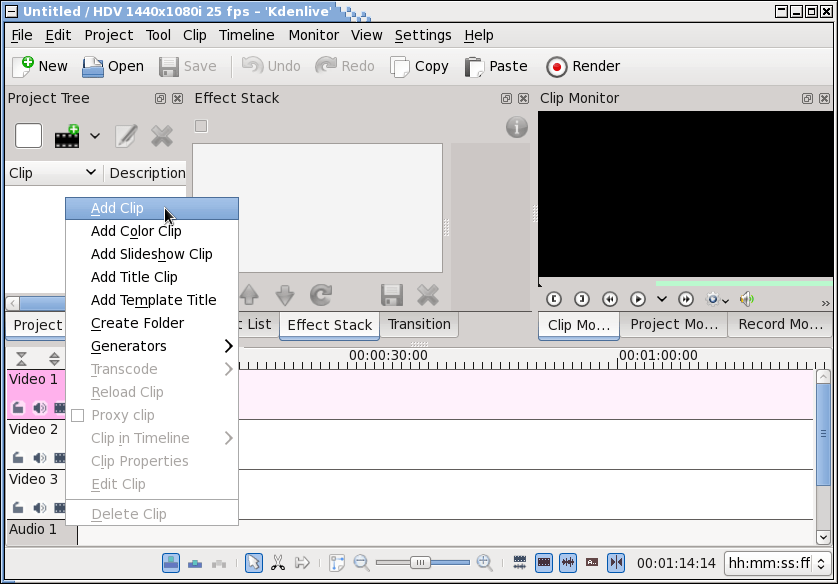Click rewind in Clip Monitor
Image resolution: width=838 pixels, height=584 pixels.
pyautogui.click(x=610, y=299)
